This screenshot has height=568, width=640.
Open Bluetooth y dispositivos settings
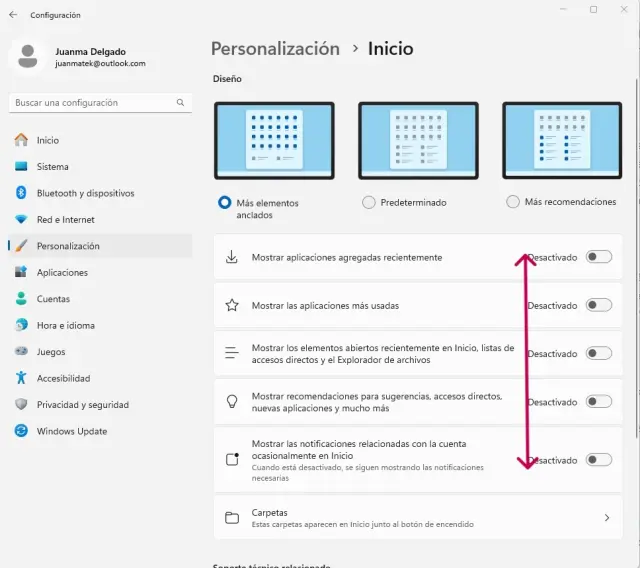85,193
